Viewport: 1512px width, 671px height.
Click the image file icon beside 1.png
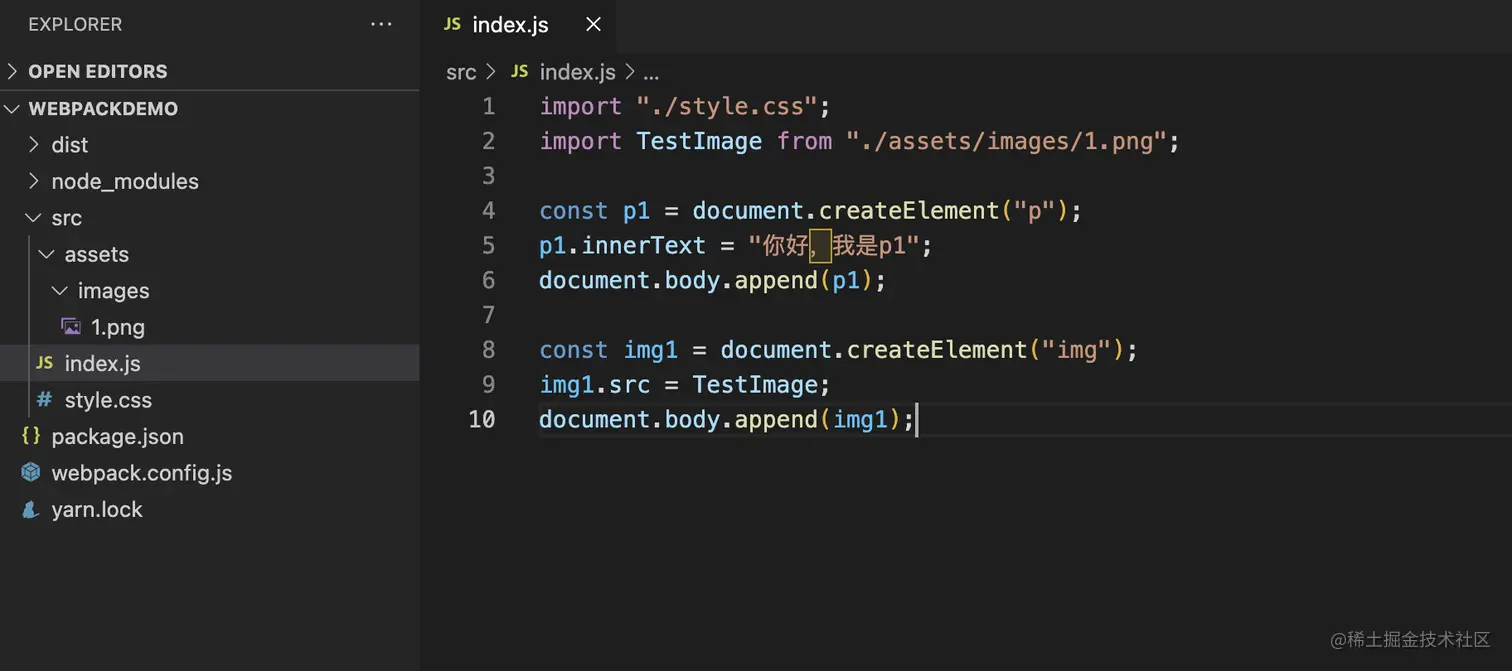[x=71, y=326]
